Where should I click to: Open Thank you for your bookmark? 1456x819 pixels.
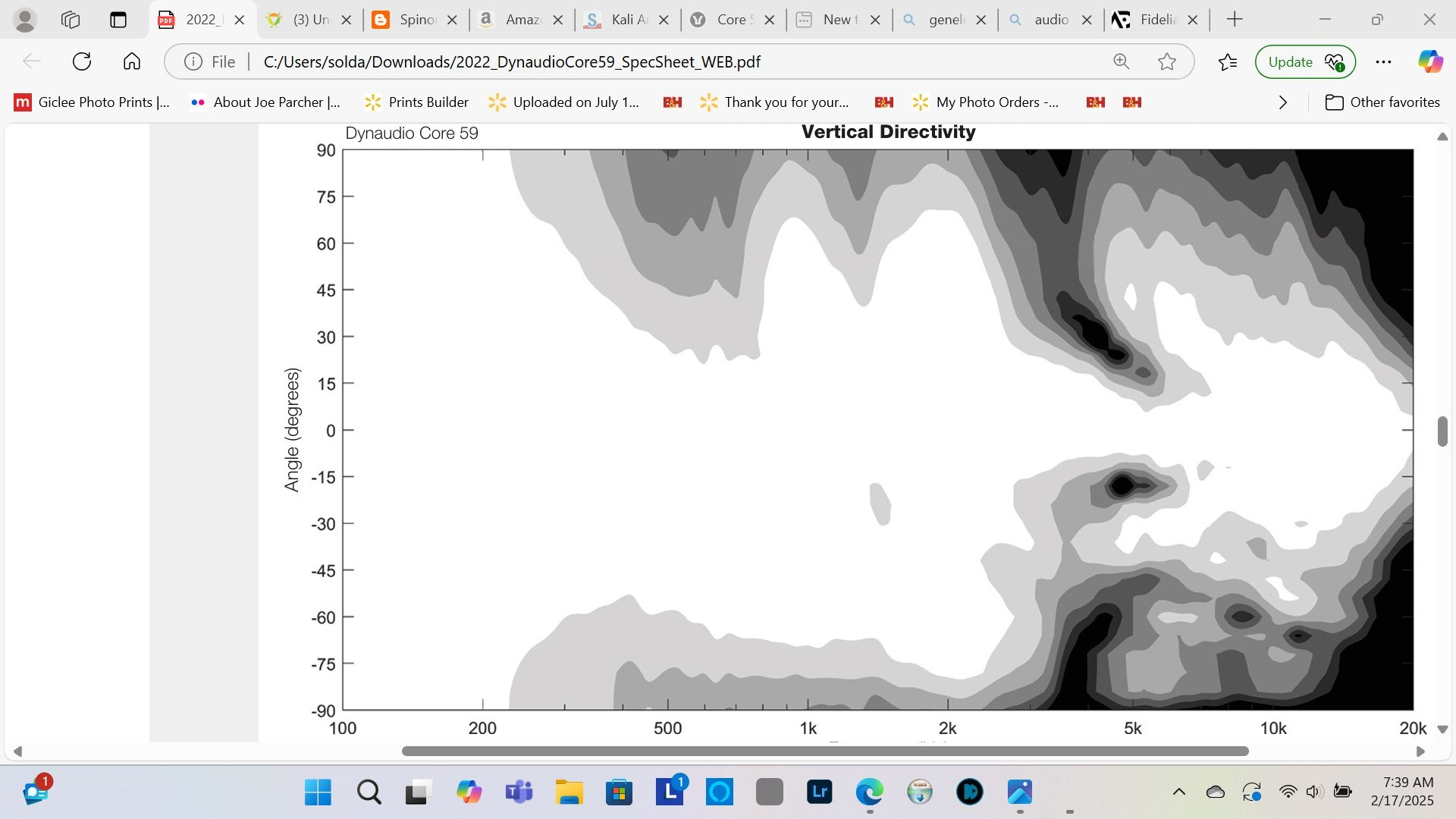point(774,102)
